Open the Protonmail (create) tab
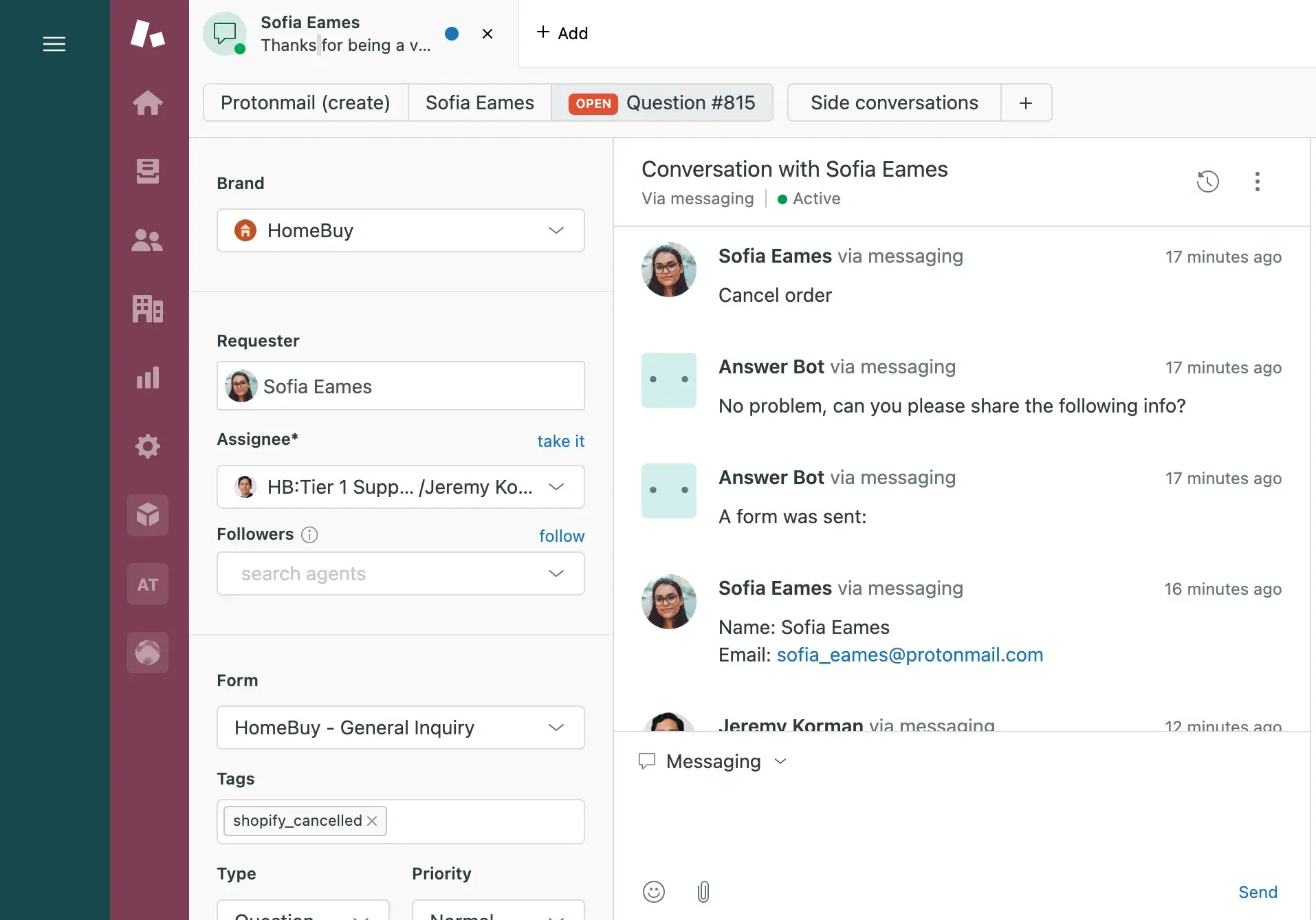The width and height of the screenshot is (1316, 920). pos(305,102)
